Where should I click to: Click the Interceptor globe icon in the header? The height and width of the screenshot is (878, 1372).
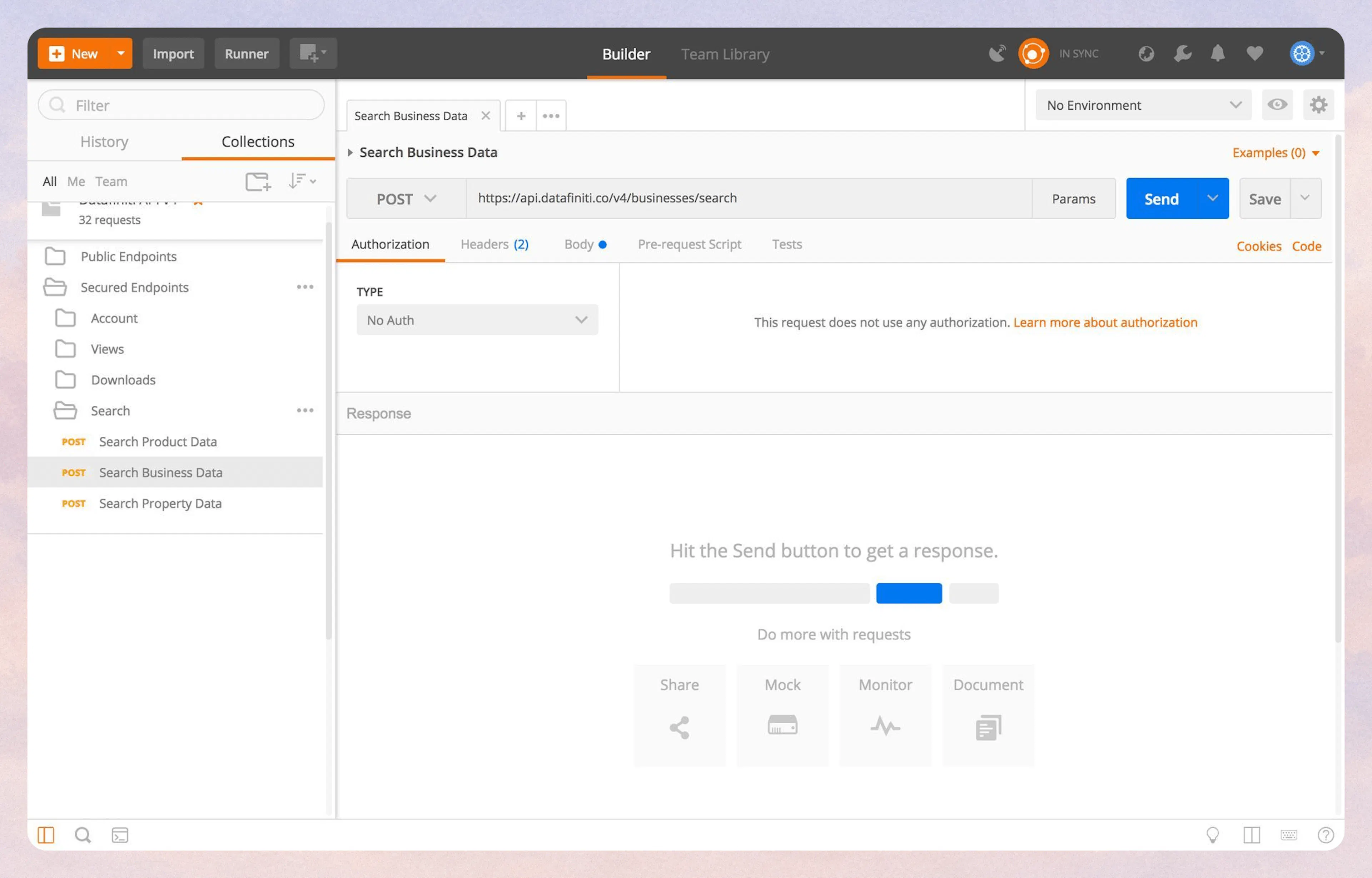(1145, 53)
